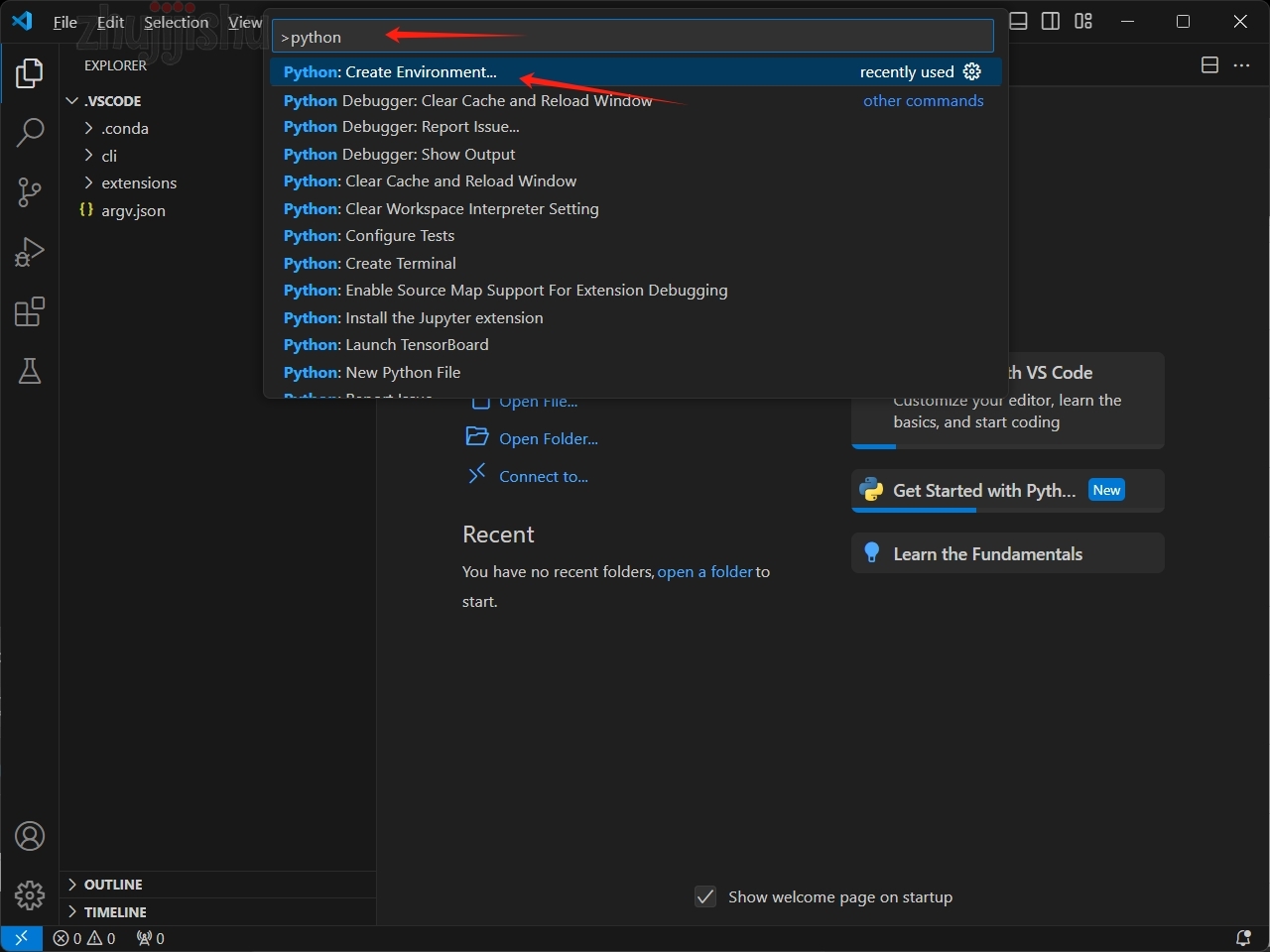Click the Open Folder... link
The height and width of the screenshot is (952, 1270).
click(x=549, y=438)
